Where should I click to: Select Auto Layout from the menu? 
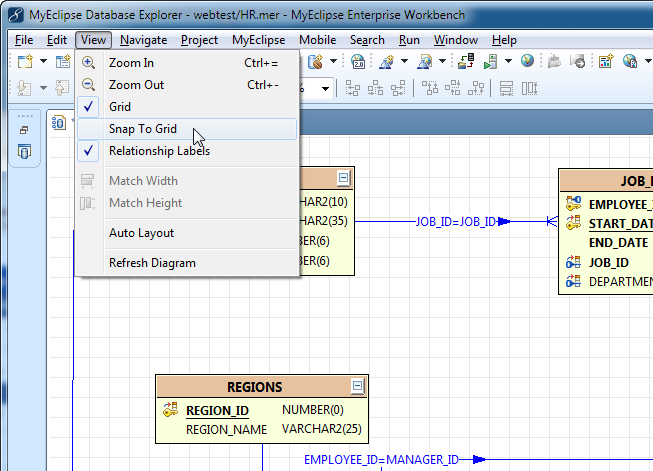[x=141, y=233]
